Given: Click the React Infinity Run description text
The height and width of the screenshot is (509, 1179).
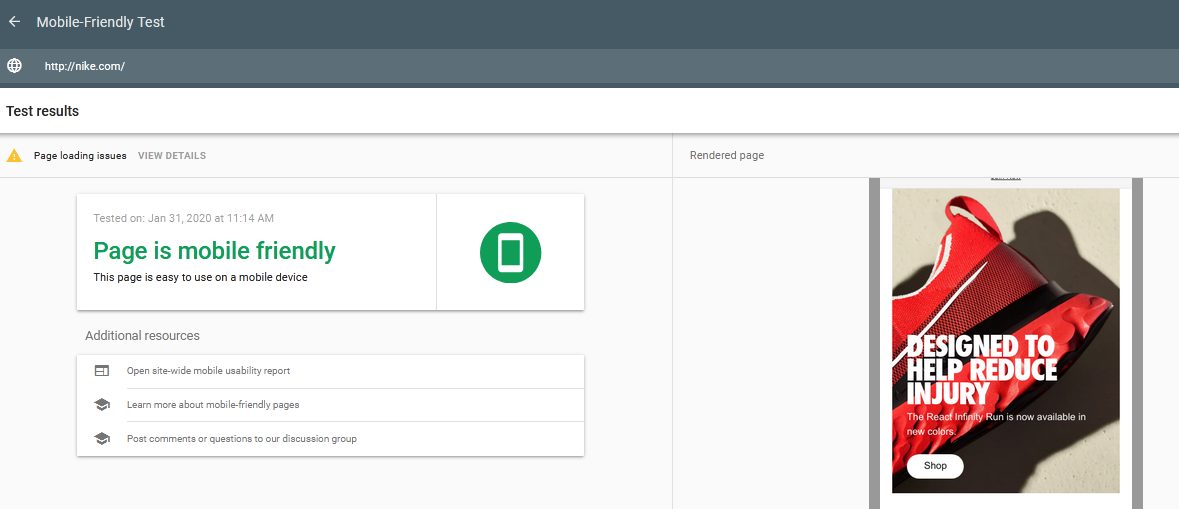Looking at the screenshot, I should (996, 424).
